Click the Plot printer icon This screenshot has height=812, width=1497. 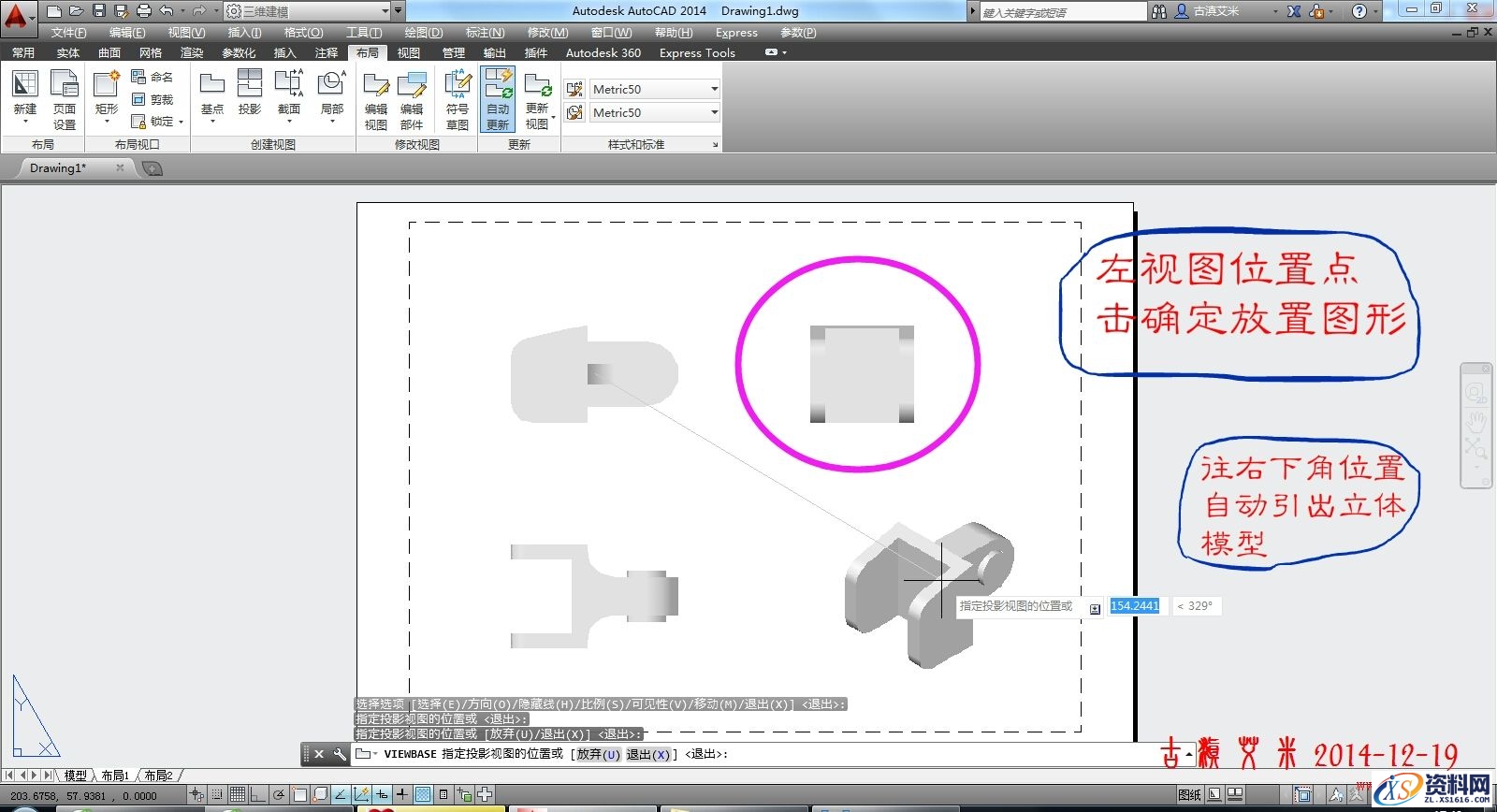click(x=143, y=11)
